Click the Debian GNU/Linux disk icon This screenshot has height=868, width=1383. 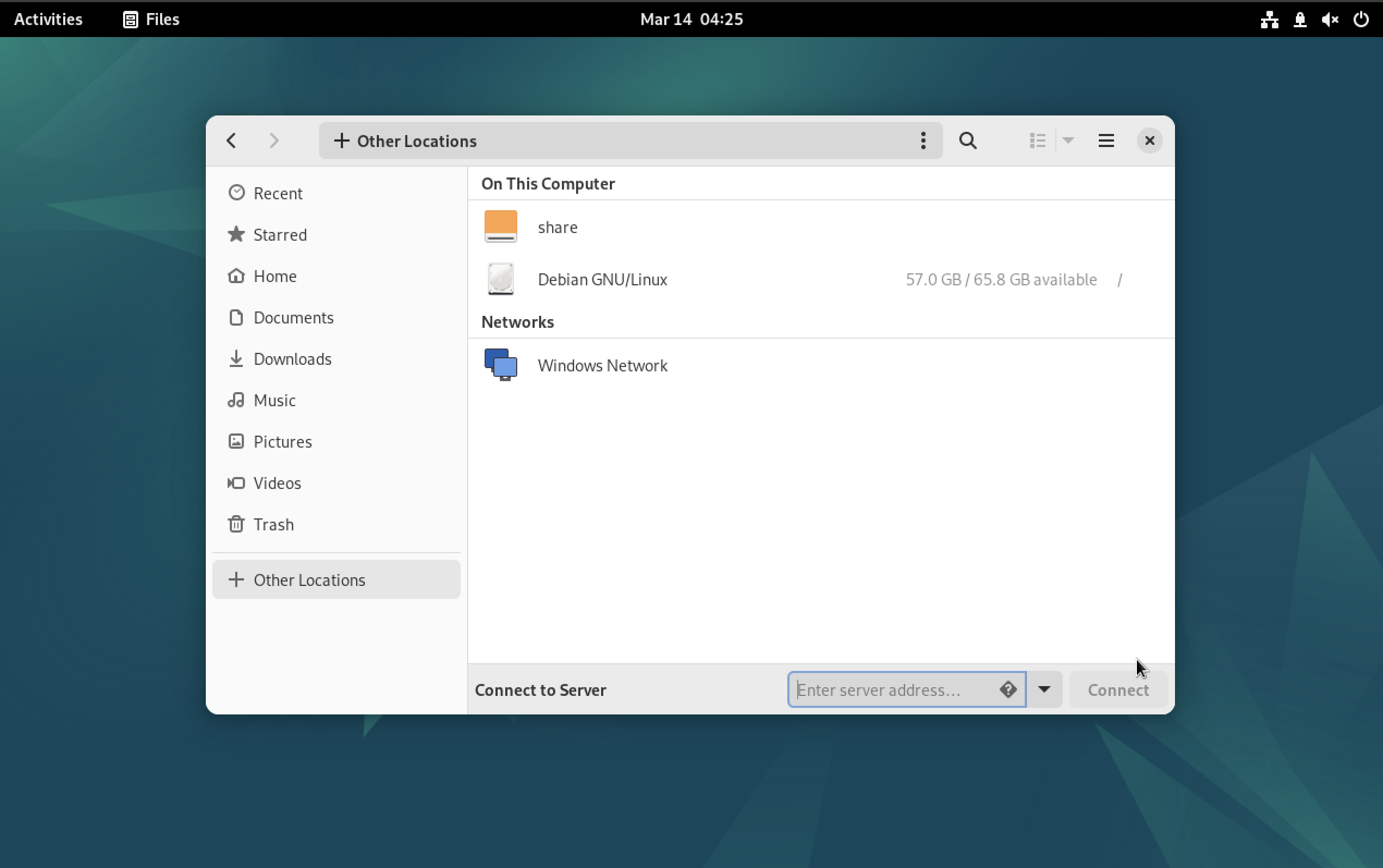500,279
